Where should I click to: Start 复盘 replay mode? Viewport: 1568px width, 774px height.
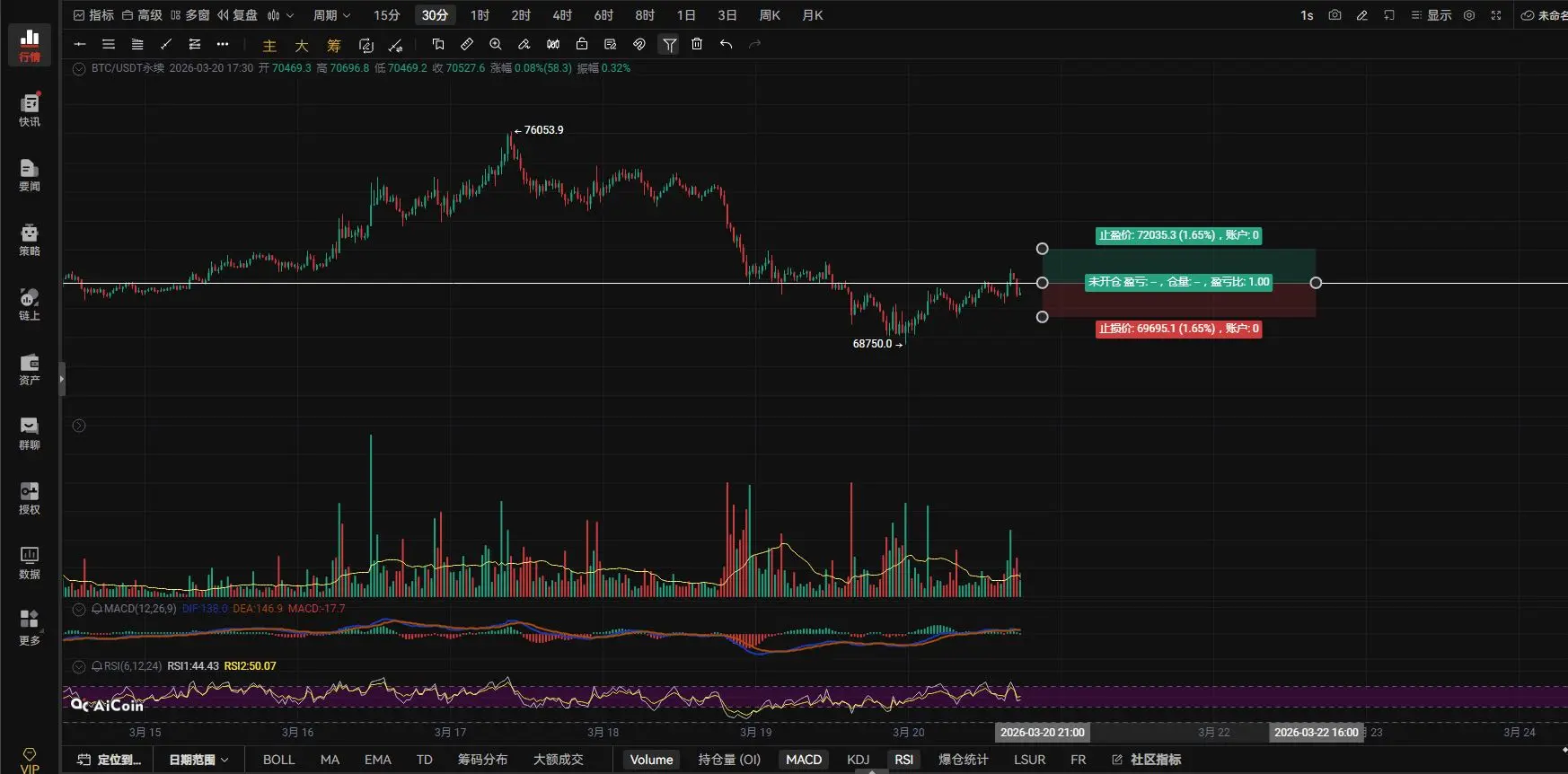(x=237, y=15)
